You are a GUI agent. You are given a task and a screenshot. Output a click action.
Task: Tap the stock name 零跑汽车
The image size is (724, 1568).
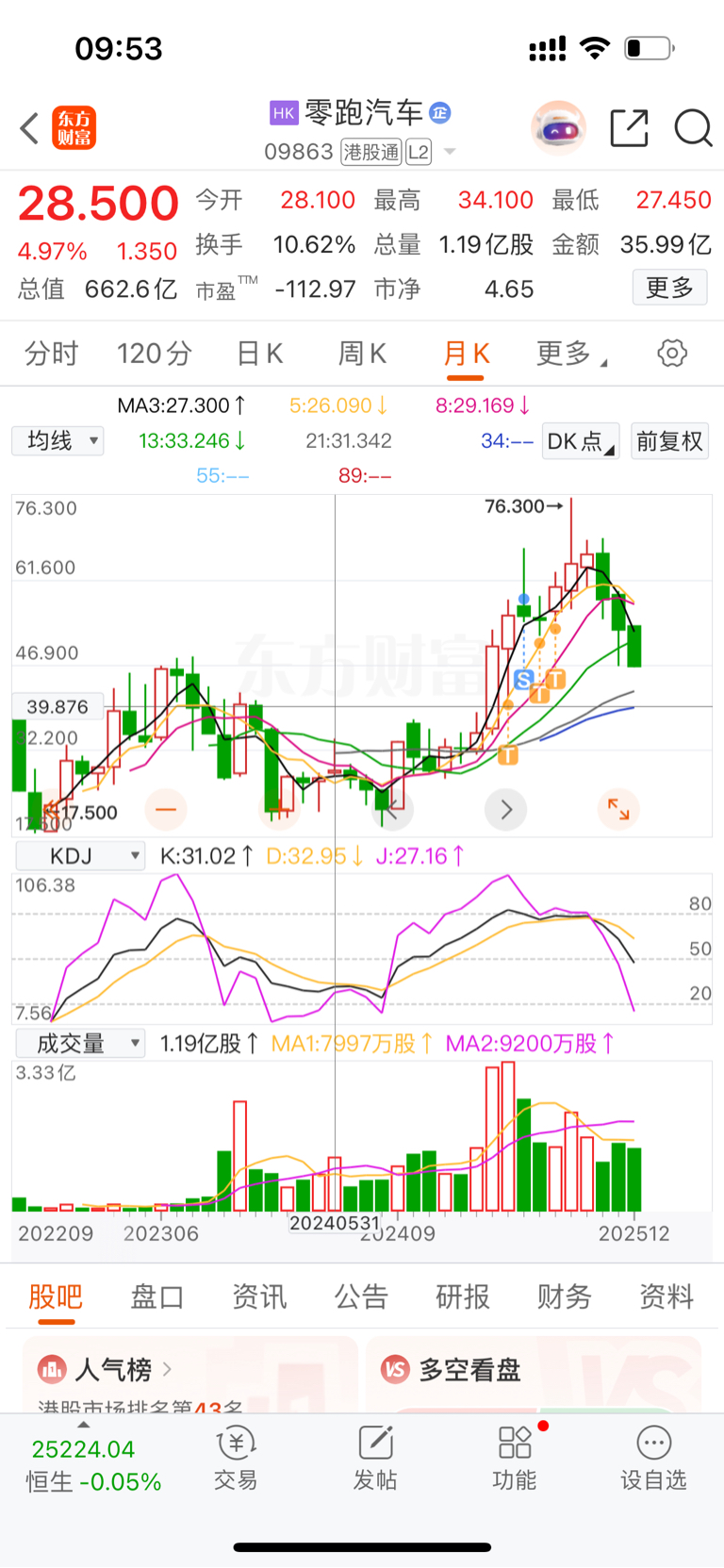[x=364, y=113]
